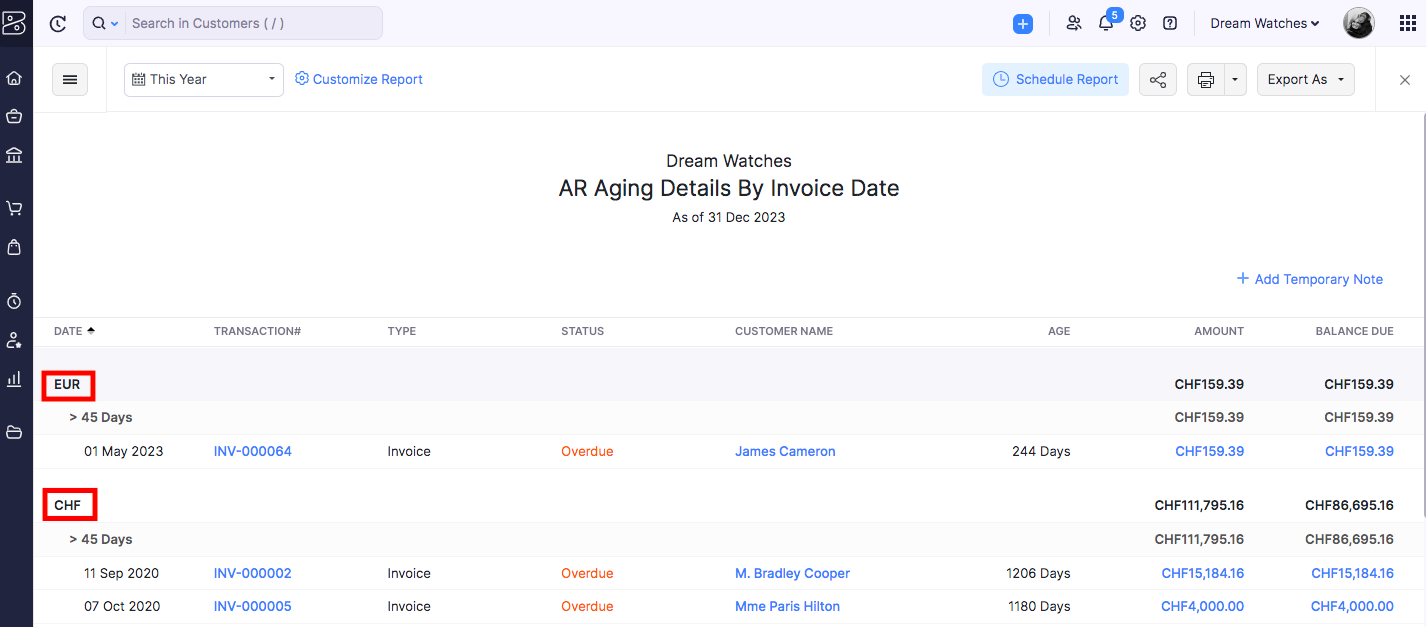Viewport: 1426px width, 627px height.
Task: Click CHF4,000.00 in the BALANCE DUE column
Action: (x=1352, y=606)
